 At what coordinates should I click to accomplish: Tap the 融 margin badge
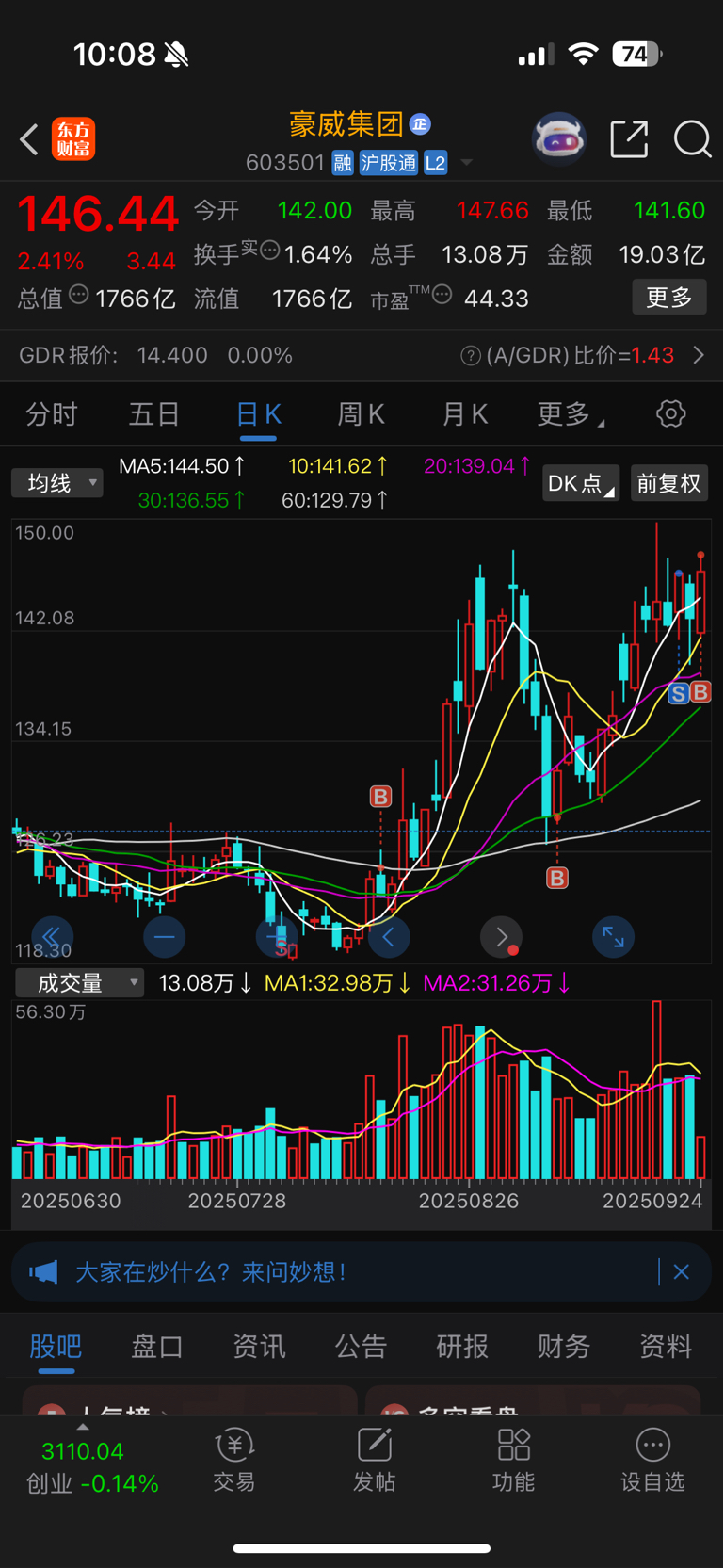pos(343,163)
